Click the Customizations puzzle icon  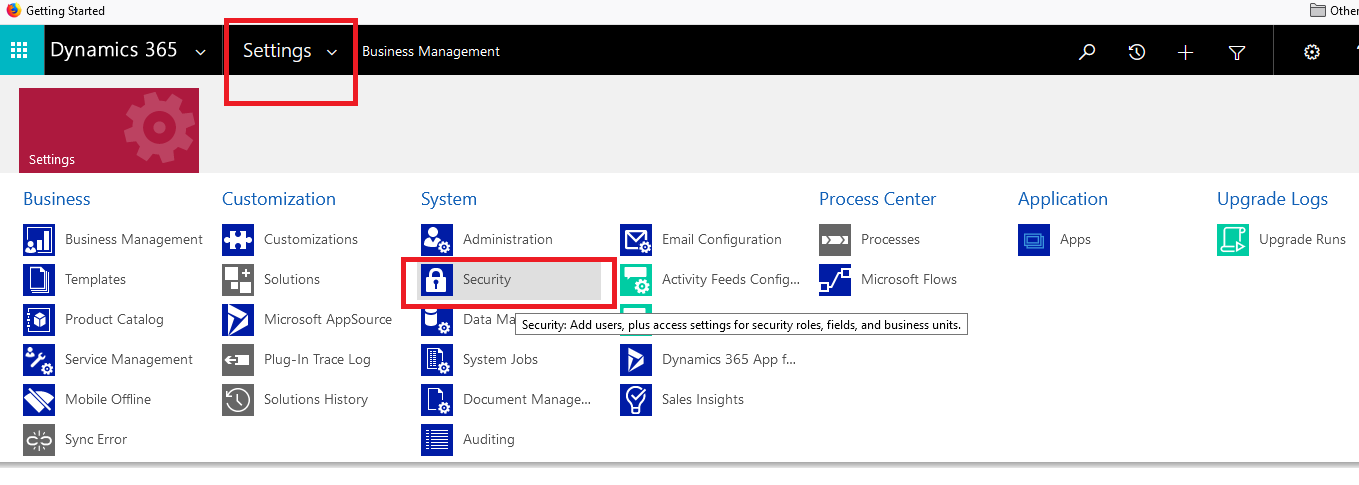tap(238, 240)
